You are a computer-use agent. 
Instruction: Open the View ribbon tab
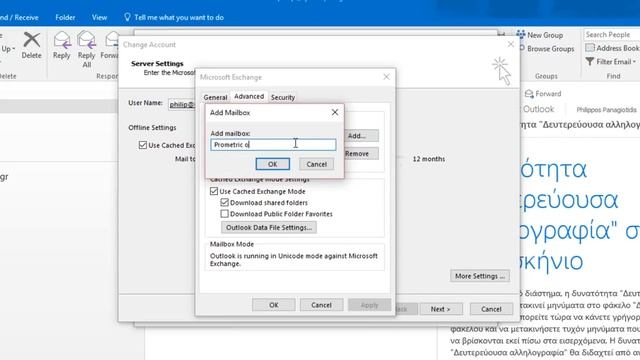point(99,18)
